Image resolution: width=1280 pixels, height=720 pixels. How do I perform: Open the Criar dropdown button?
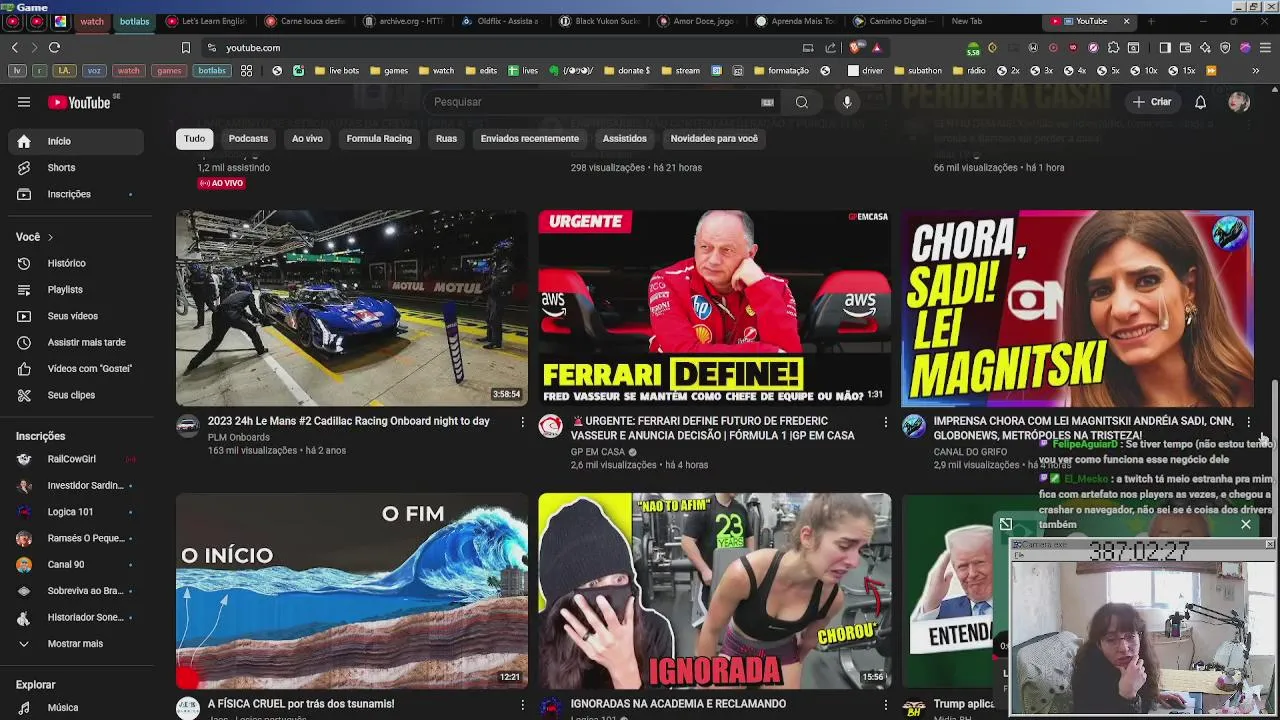[1151, 102]
